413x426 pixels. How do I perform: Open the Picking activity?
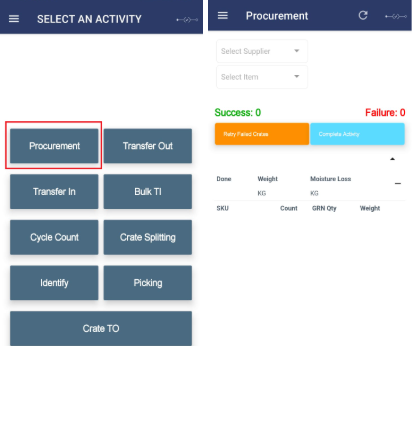point(148,283)
